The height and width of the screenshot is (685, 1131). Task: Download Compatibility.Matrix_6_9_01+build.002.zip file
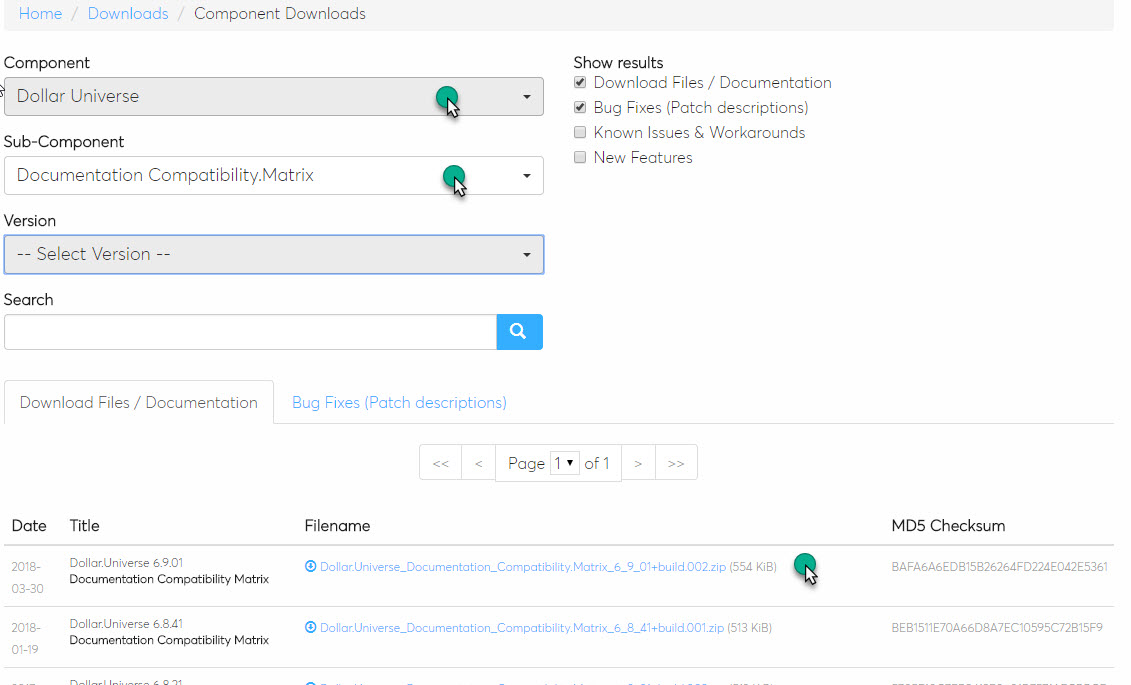coord(523,567)
